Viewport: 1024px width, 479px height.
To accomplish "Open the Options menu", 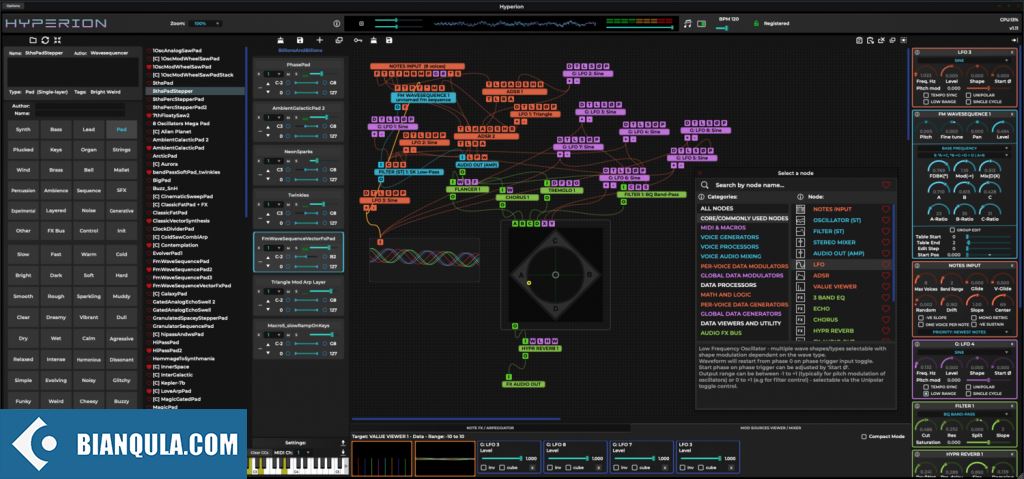I will click(13, 6).
